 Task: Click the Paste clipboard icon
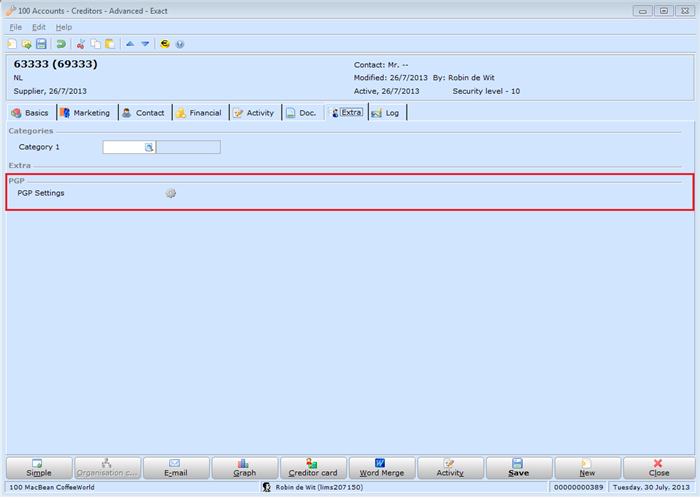pyautogui.click(x=110, y=44)
